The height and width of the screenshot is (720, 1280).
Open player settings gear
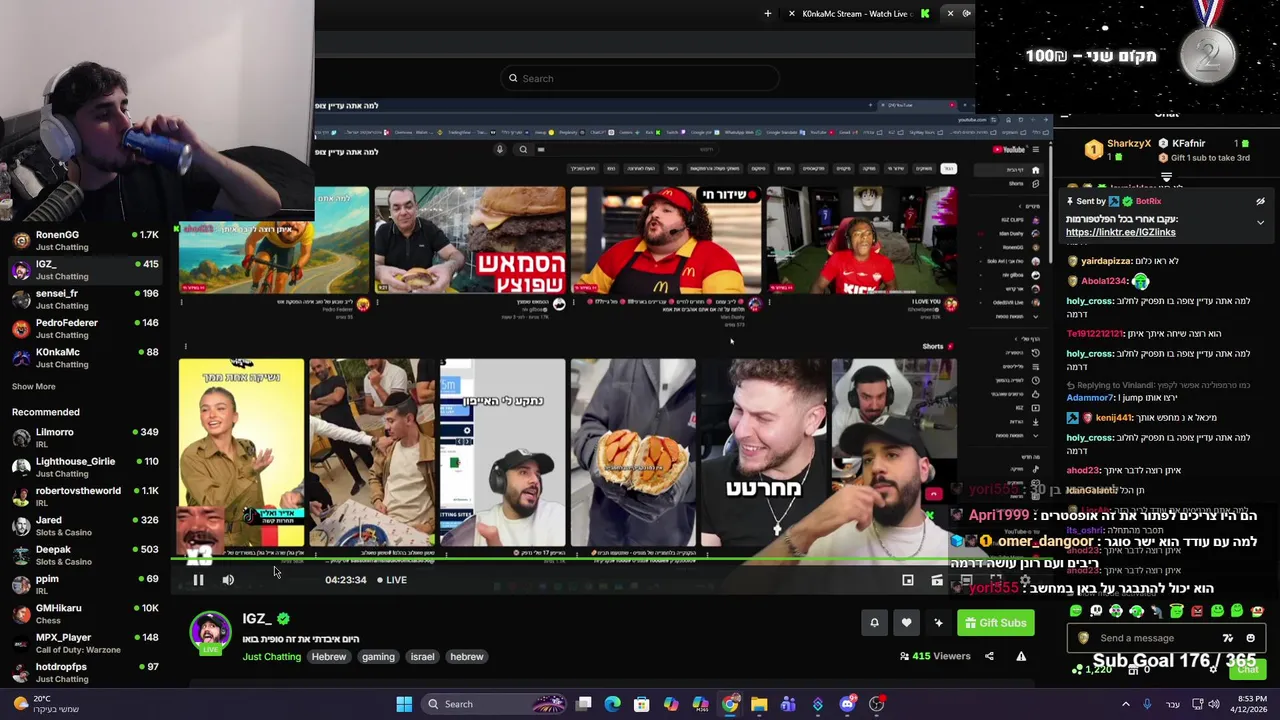pyautogui.click(x=1025, y=580)
